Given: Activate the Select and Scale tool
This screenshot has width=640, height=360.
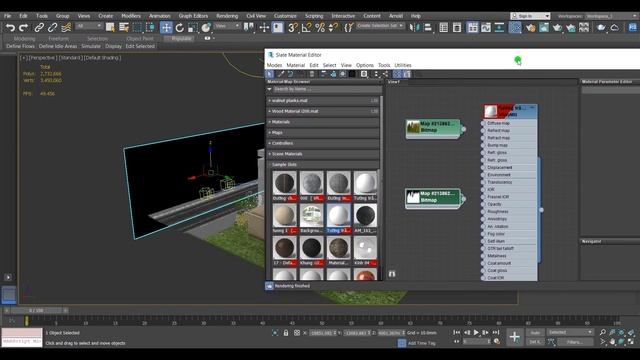Looking at the screenshot, I should (x=192, y=27).
